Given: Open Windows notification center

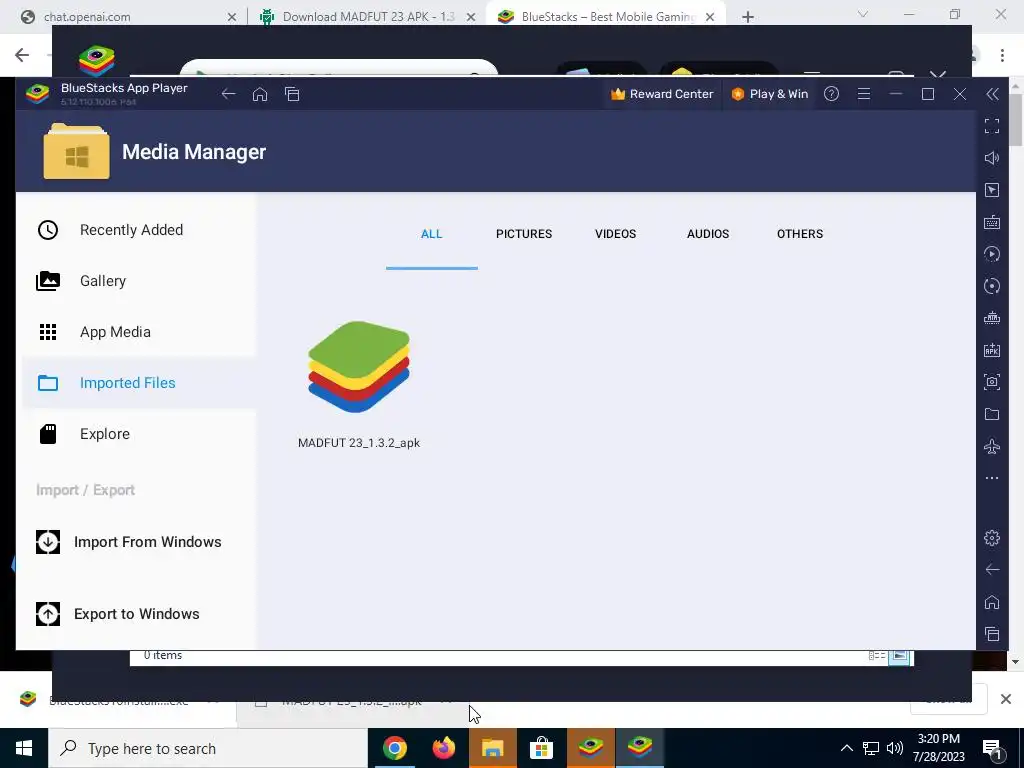Looking at the screenshot, I should 992,748.
